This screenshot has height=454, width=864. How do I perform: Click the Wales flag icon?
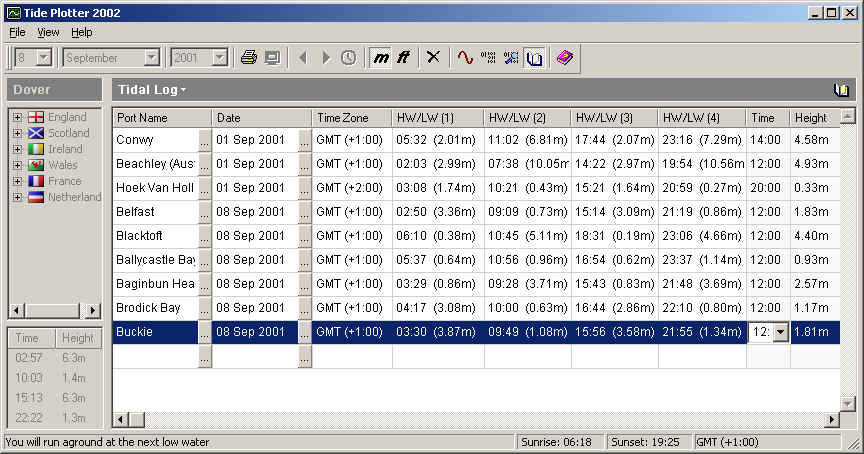[36, 165]
